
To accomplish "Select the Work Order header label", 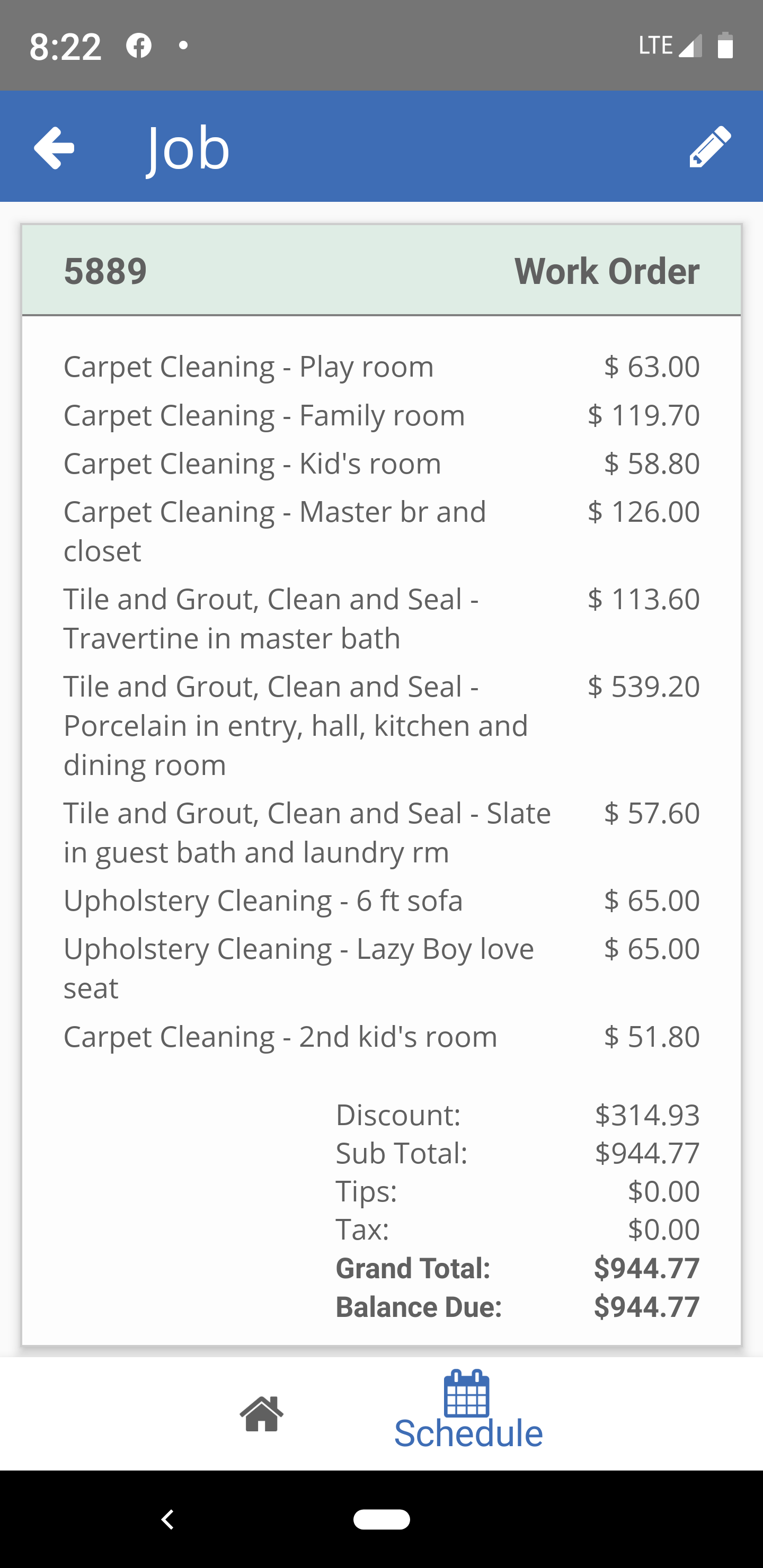I will tap(607, 271).
